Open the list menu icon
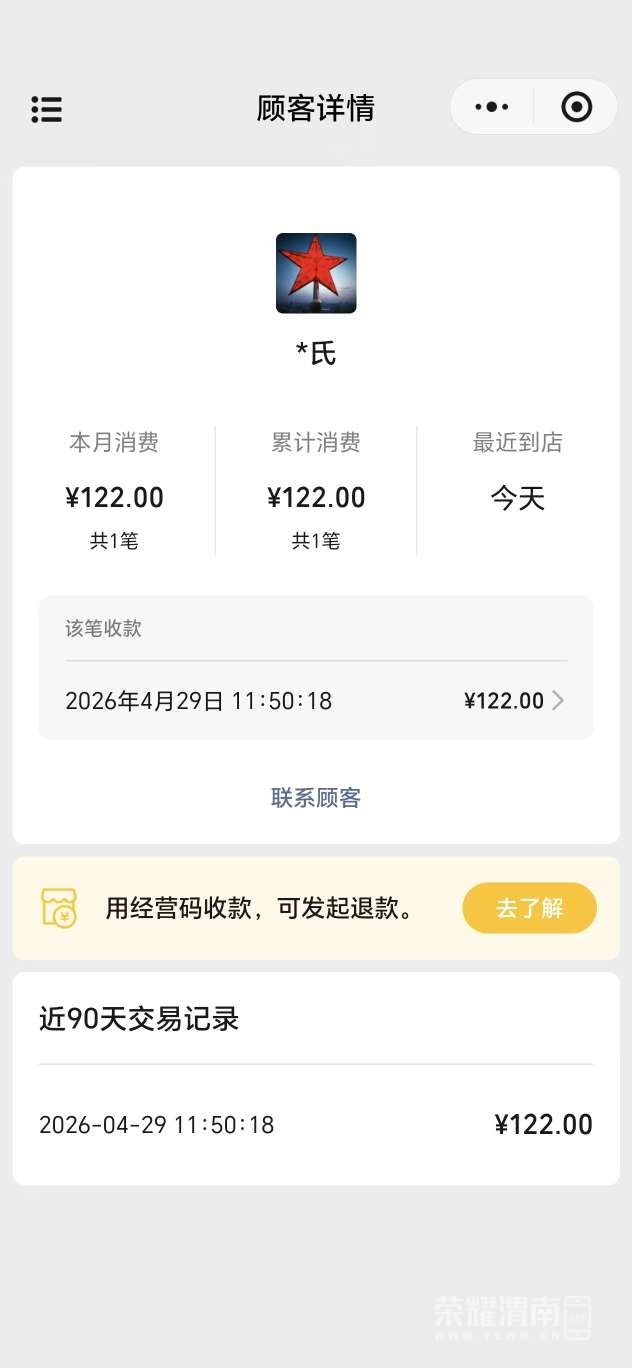Screen dimensions: 632x1368 click(46, 109)
